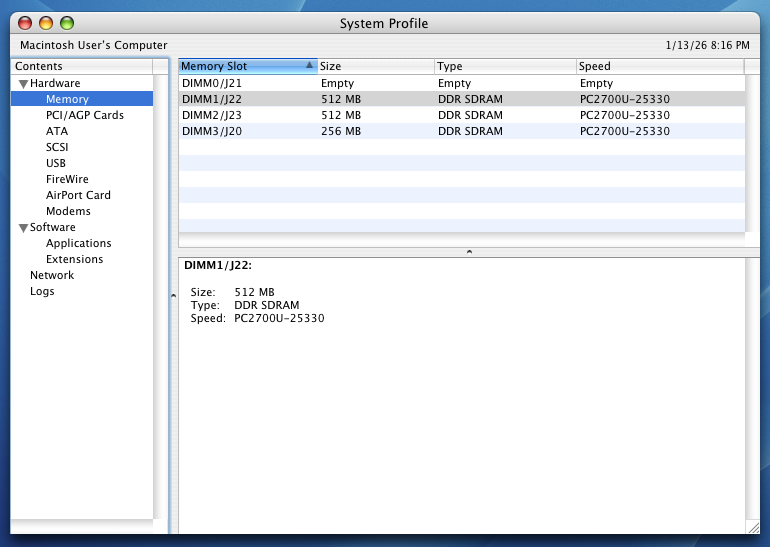Open the Modems section
Viewport: 770px width, 547px height.
tap(68, 211)
